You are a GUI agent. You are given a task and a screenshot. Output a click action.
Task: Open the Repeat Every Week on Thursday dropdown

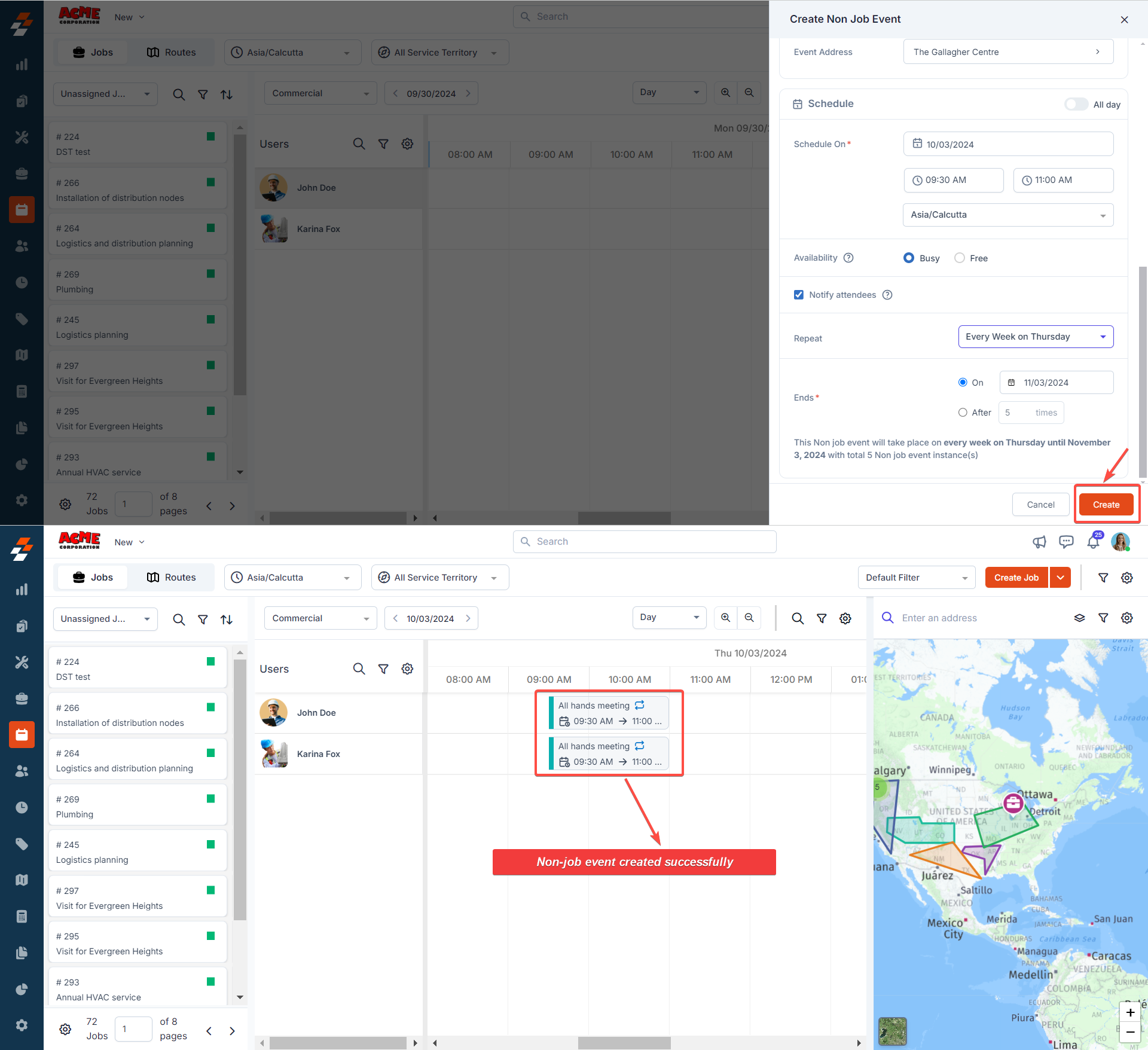pos(1036,337)
